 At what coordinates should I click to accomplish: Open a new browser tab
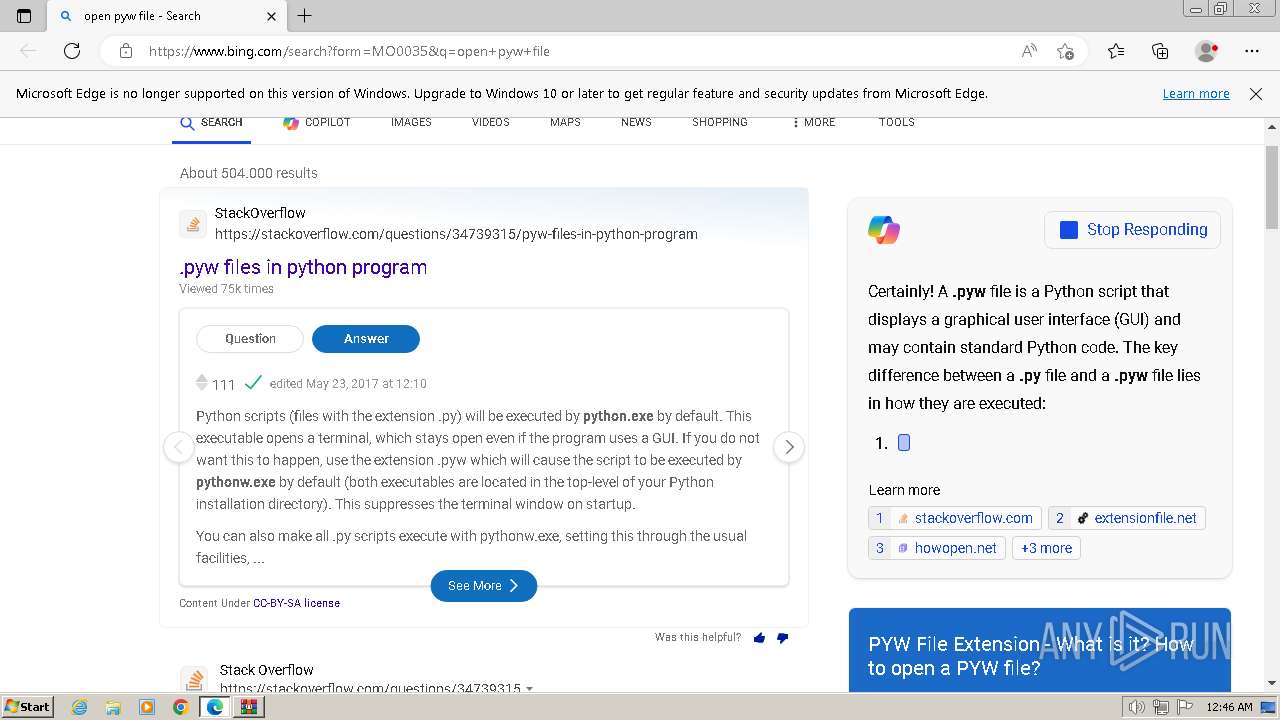305,16
